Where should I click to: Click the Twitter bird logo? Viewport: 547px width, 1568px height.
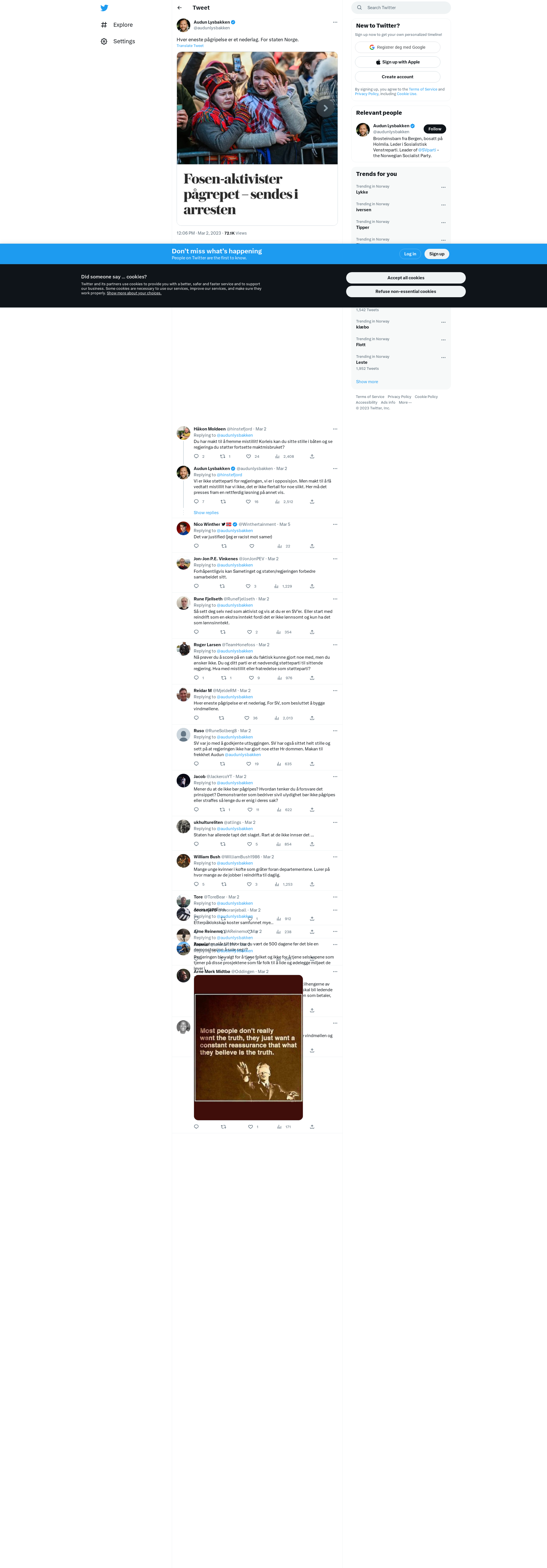(104, 8)
